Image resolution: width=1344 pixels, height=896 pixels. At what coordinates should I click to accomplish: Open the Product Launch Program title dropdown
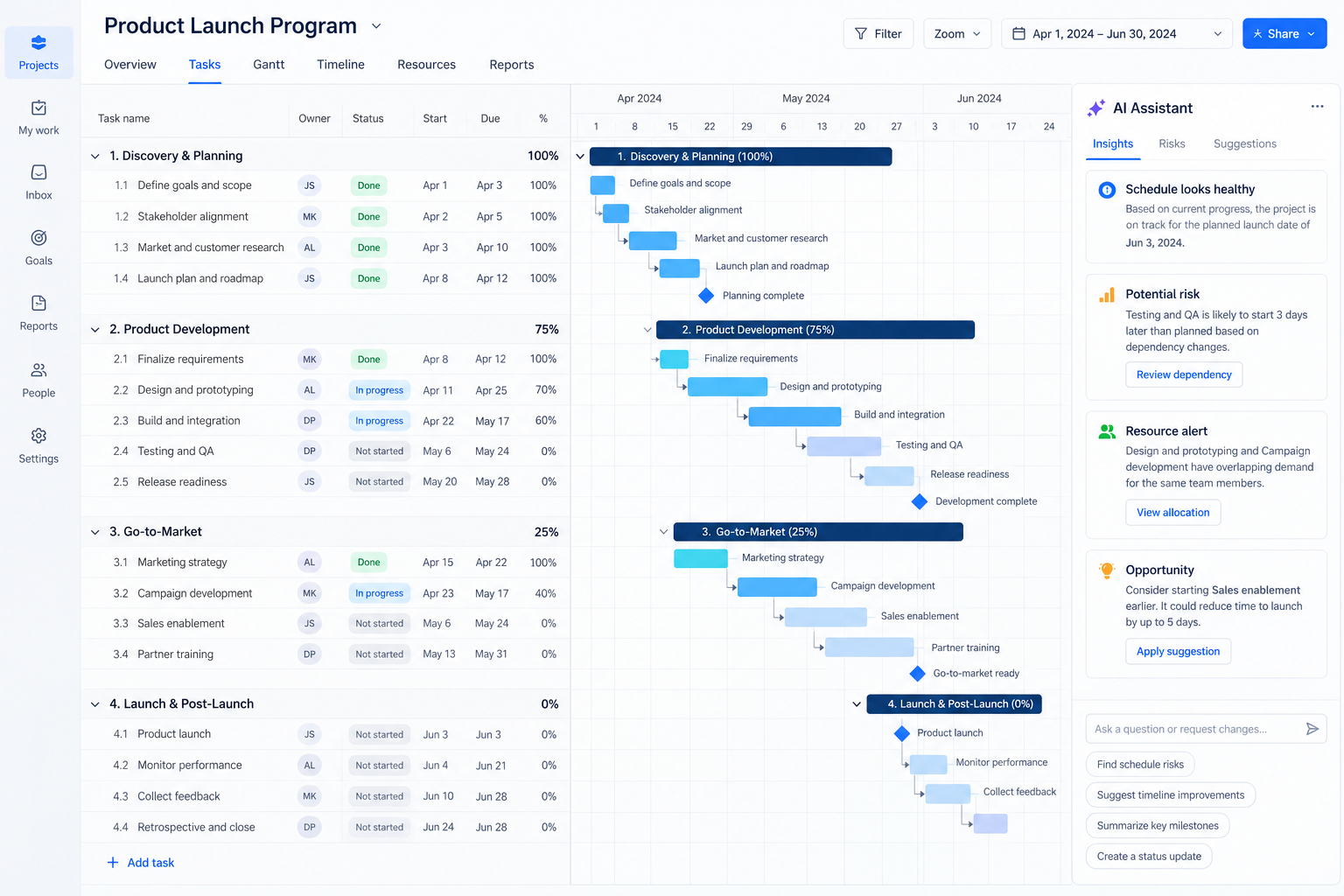(x=376, y=26)
